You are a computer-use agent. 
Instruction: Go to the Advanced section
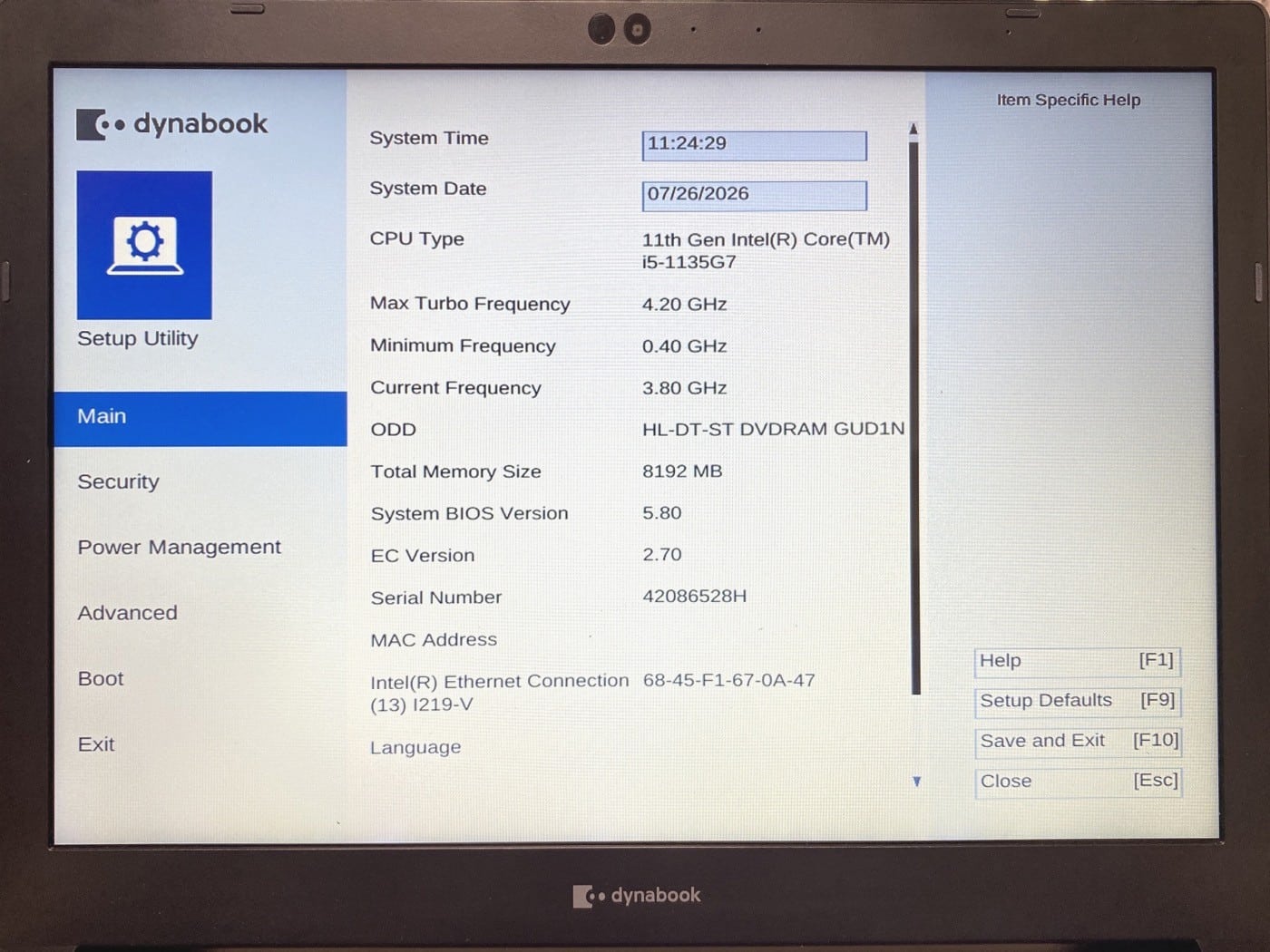pyautogui.click(x=127, y=613)
